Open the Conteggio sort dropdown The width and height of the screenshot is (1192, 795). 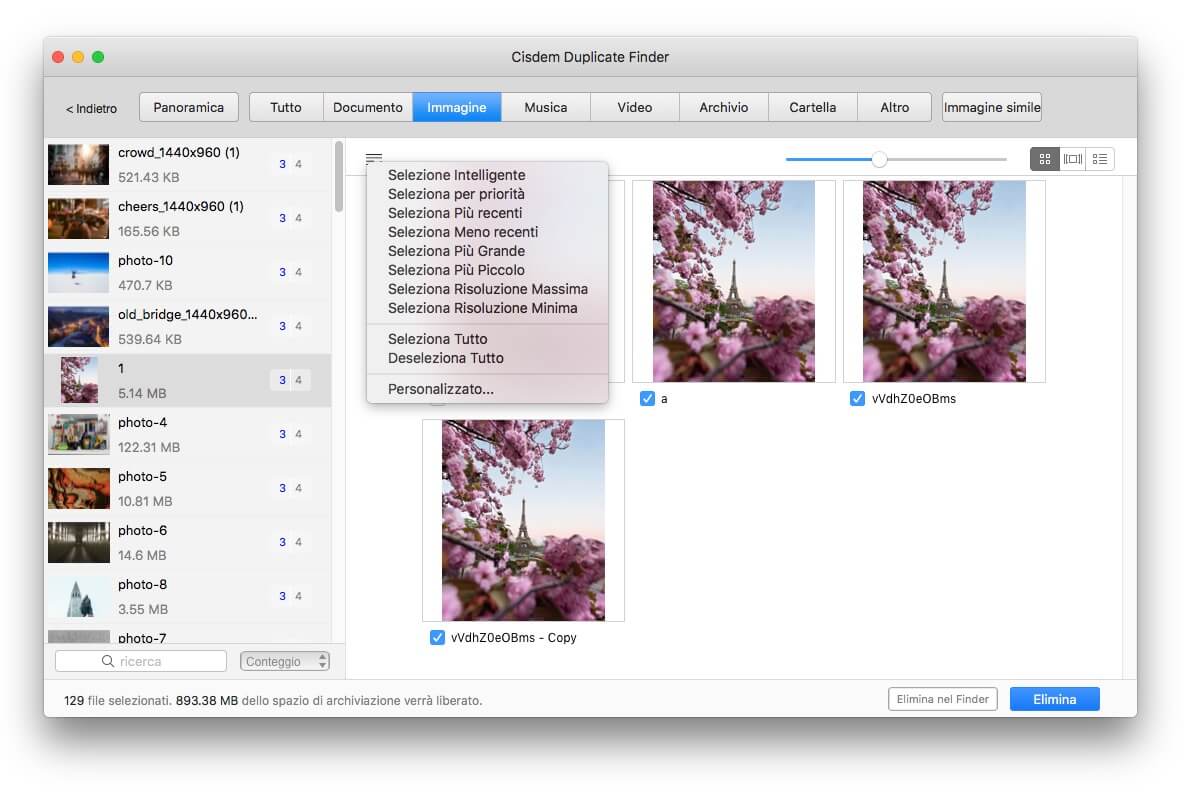point(285,661)
